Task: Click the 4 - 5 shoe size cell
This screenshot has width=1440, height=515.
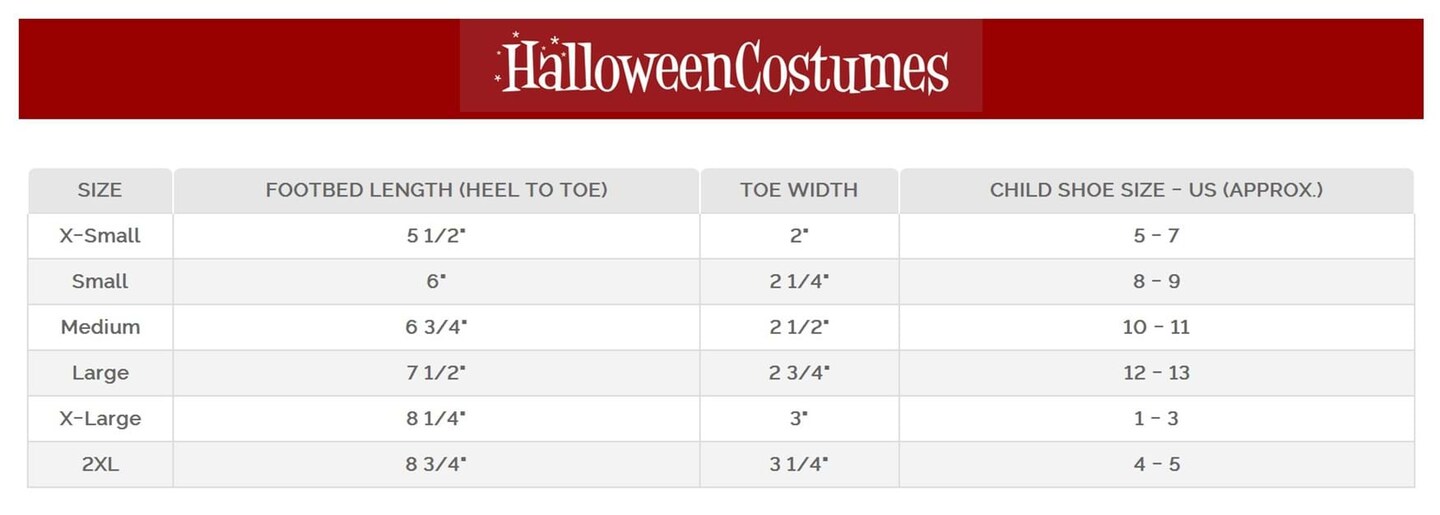Action: click(1156, 464)
